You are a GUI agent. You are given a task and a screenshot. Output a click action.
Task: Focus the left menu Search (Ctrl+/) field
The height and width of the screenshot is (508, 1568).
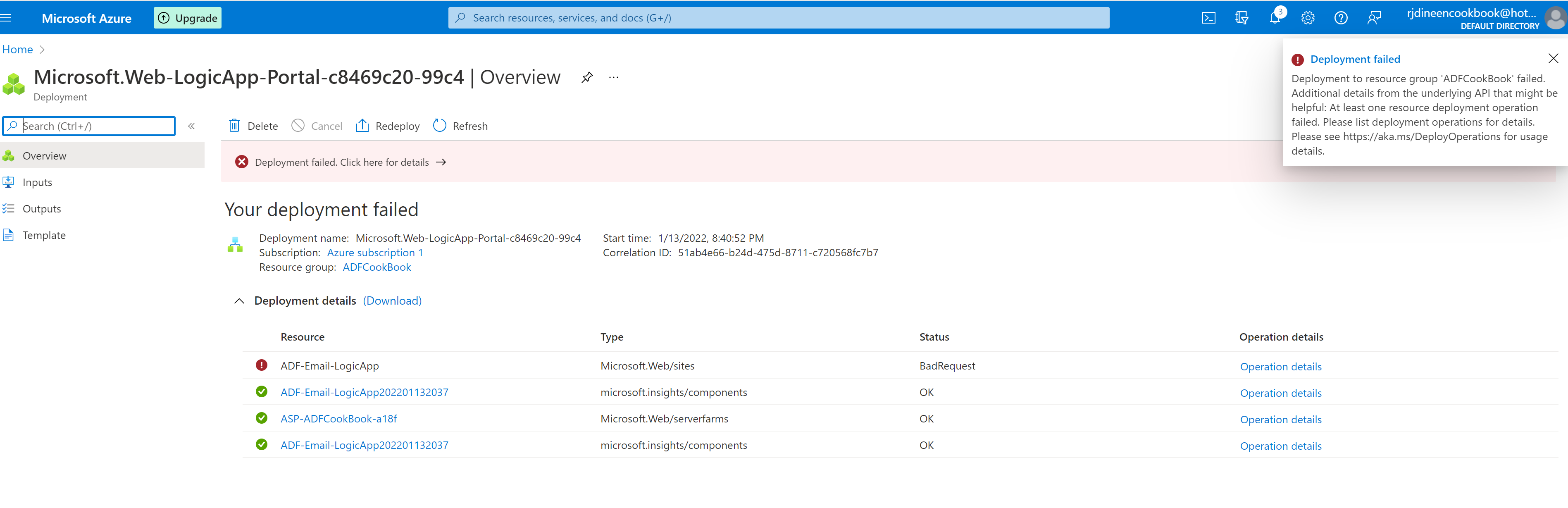click(89, 126)
